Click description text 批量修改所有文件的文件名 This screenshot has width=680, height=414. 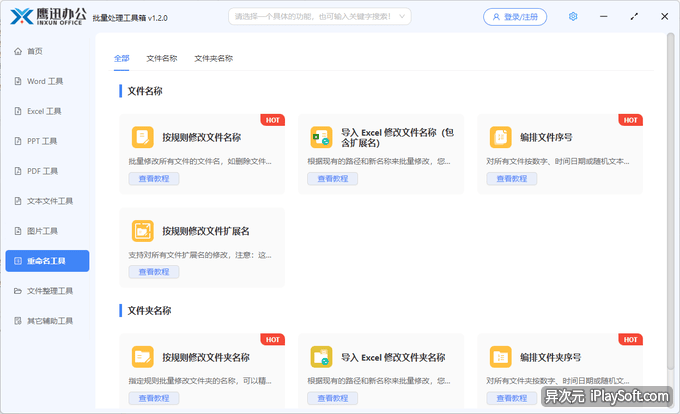(x=200, y=161)
